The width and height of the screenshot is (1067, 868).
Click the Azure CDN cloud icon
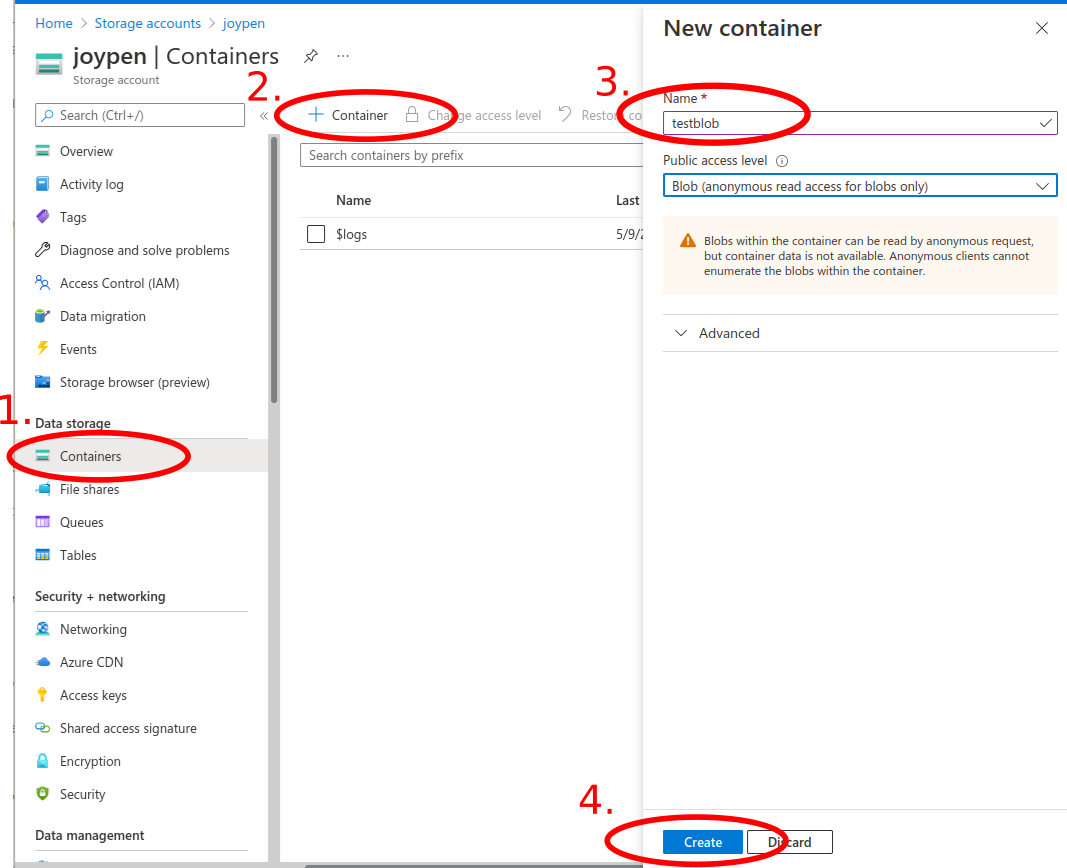(x=42, y=662)
